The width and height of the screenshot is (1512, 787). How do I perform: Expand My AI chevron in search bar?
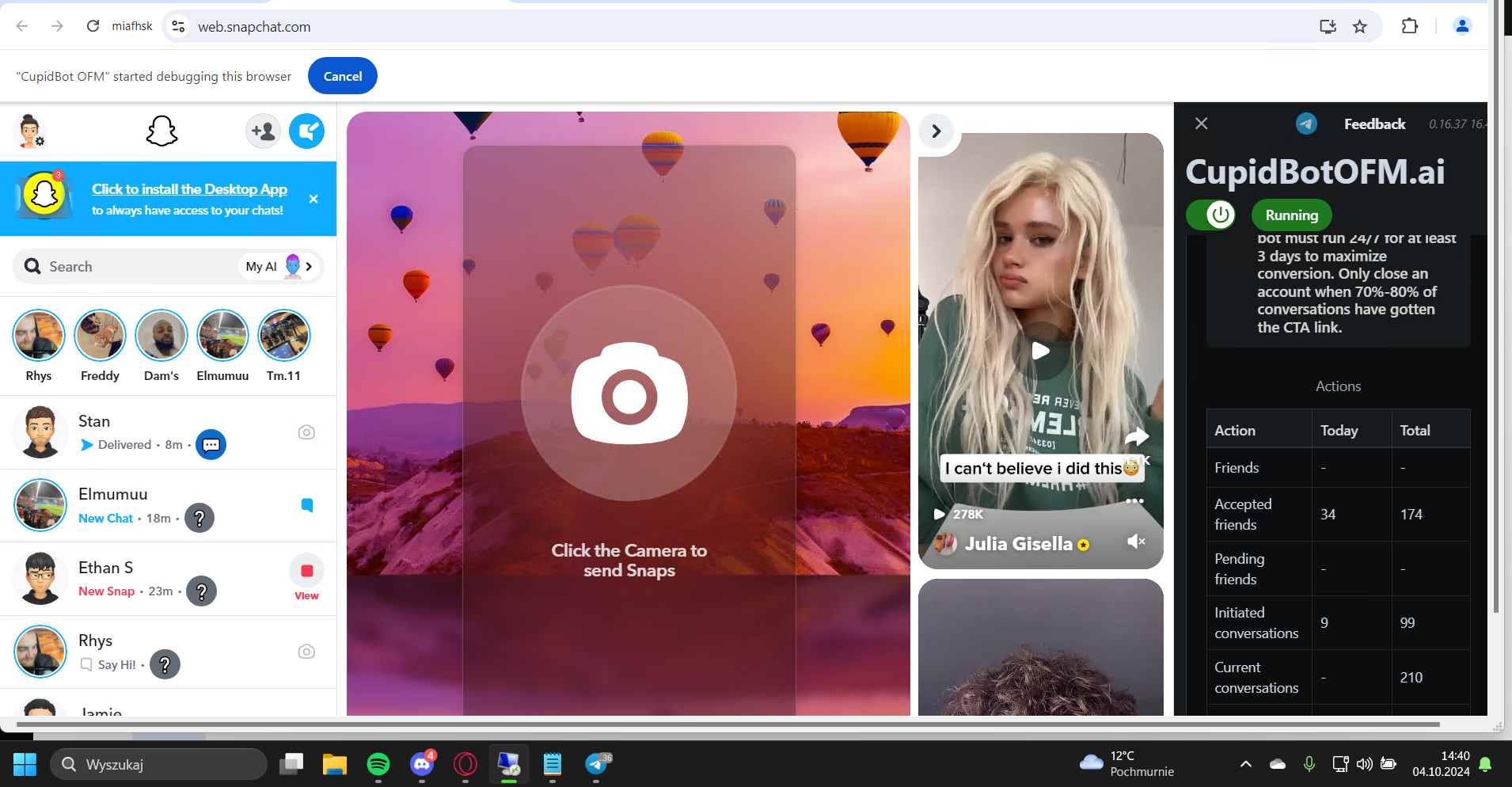tap(309, 267)
